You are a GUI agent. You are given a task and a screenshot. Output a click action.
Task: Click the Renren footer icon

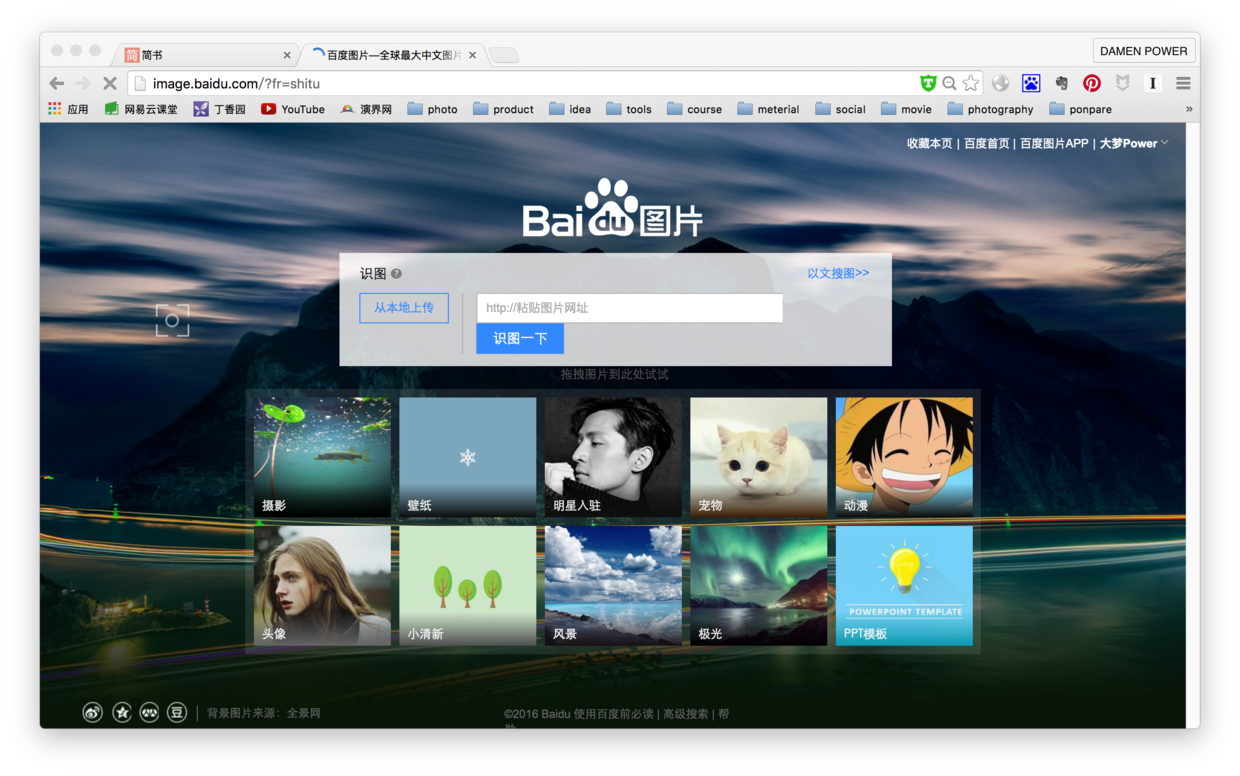pos(150,713)
